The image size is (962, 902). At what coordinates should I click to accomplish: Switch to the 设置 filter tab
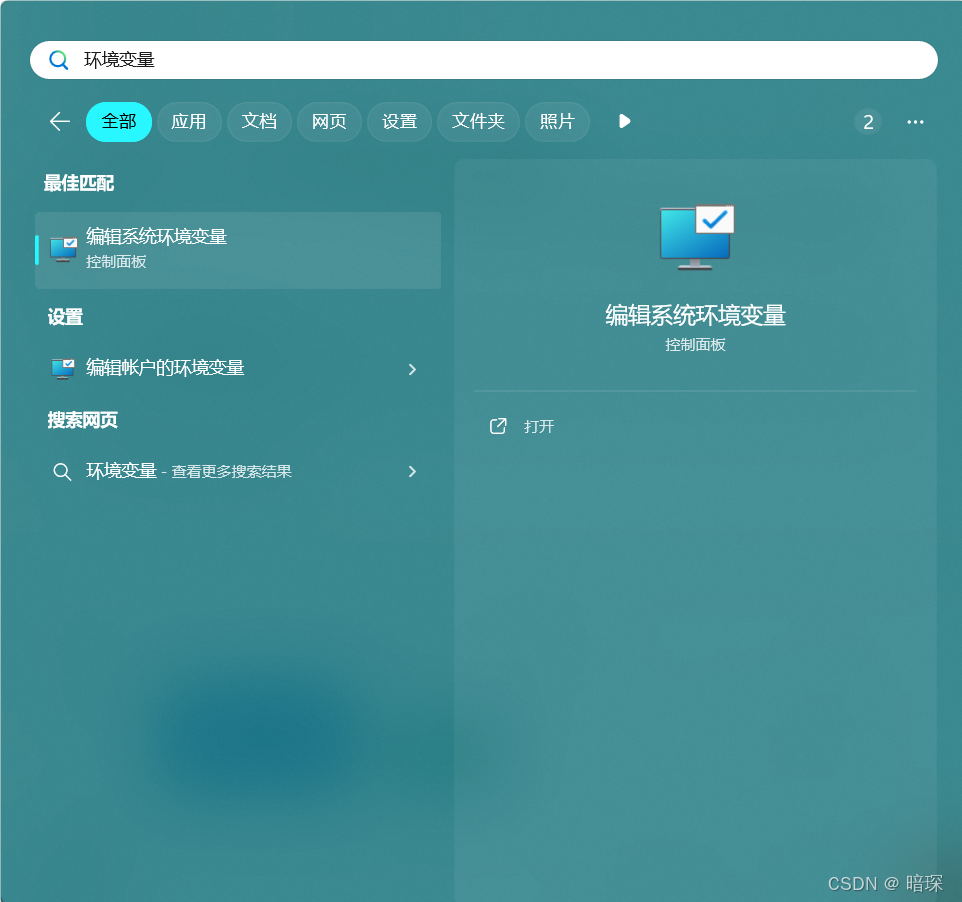(399, 121)
